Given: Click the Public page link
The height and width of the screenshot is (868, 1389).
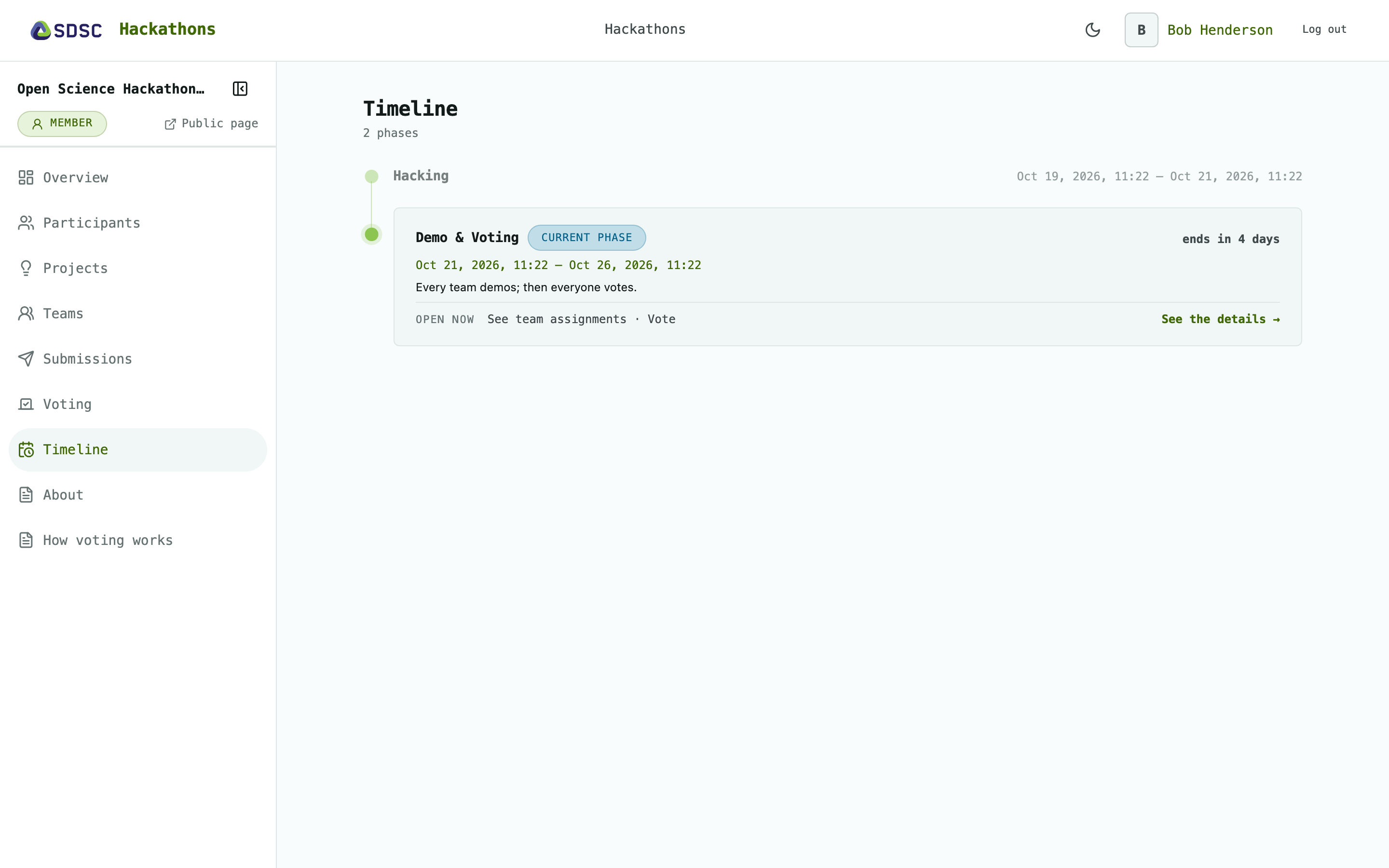Looking at the screenshot, I should pos(211,123).
